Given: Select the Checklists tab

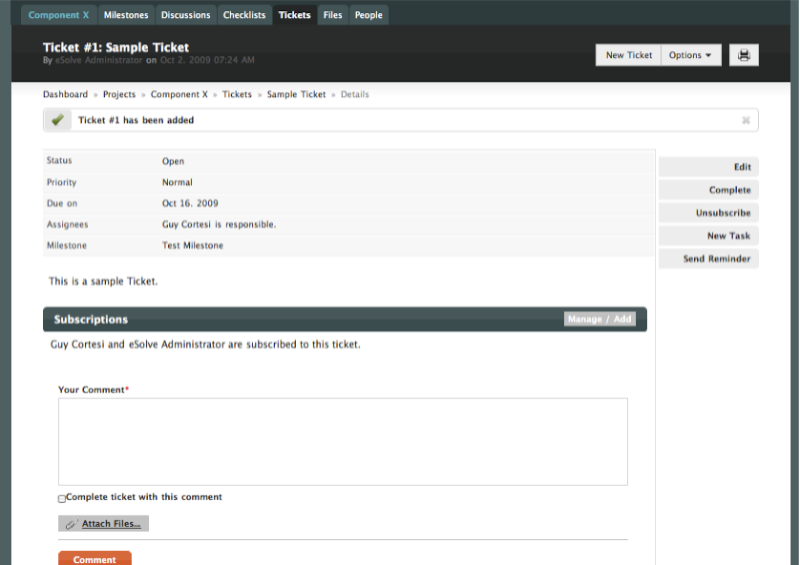Looking at the screenshot, I should tap(244, 15).
